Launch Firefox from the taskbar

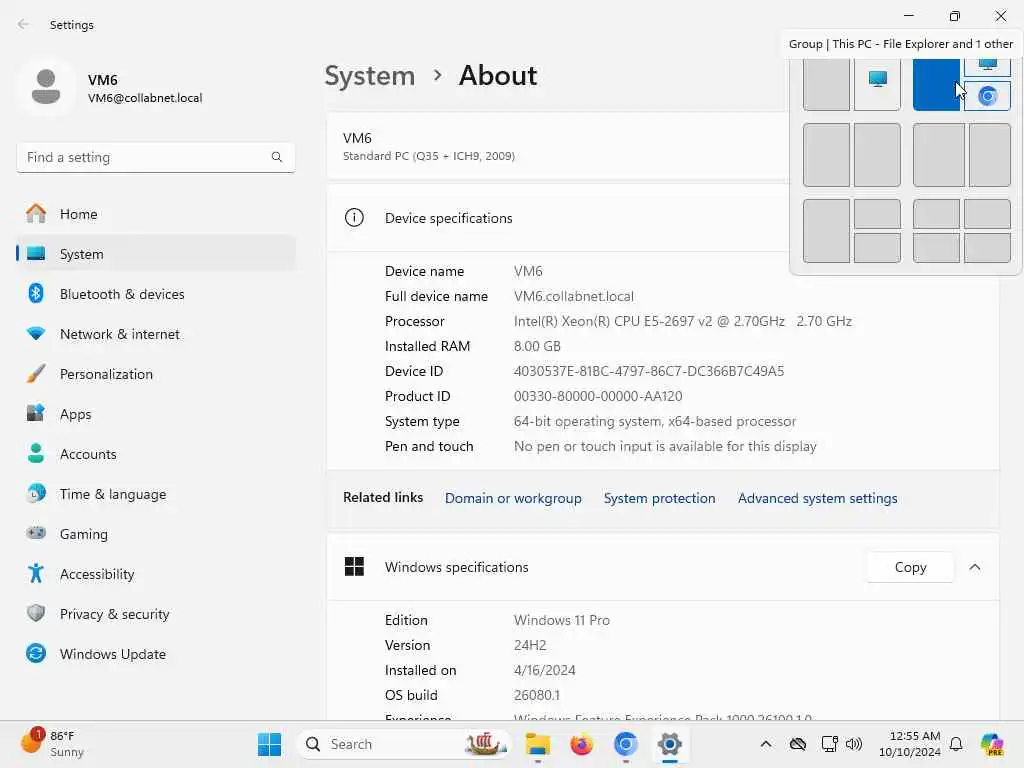[581, 744]
